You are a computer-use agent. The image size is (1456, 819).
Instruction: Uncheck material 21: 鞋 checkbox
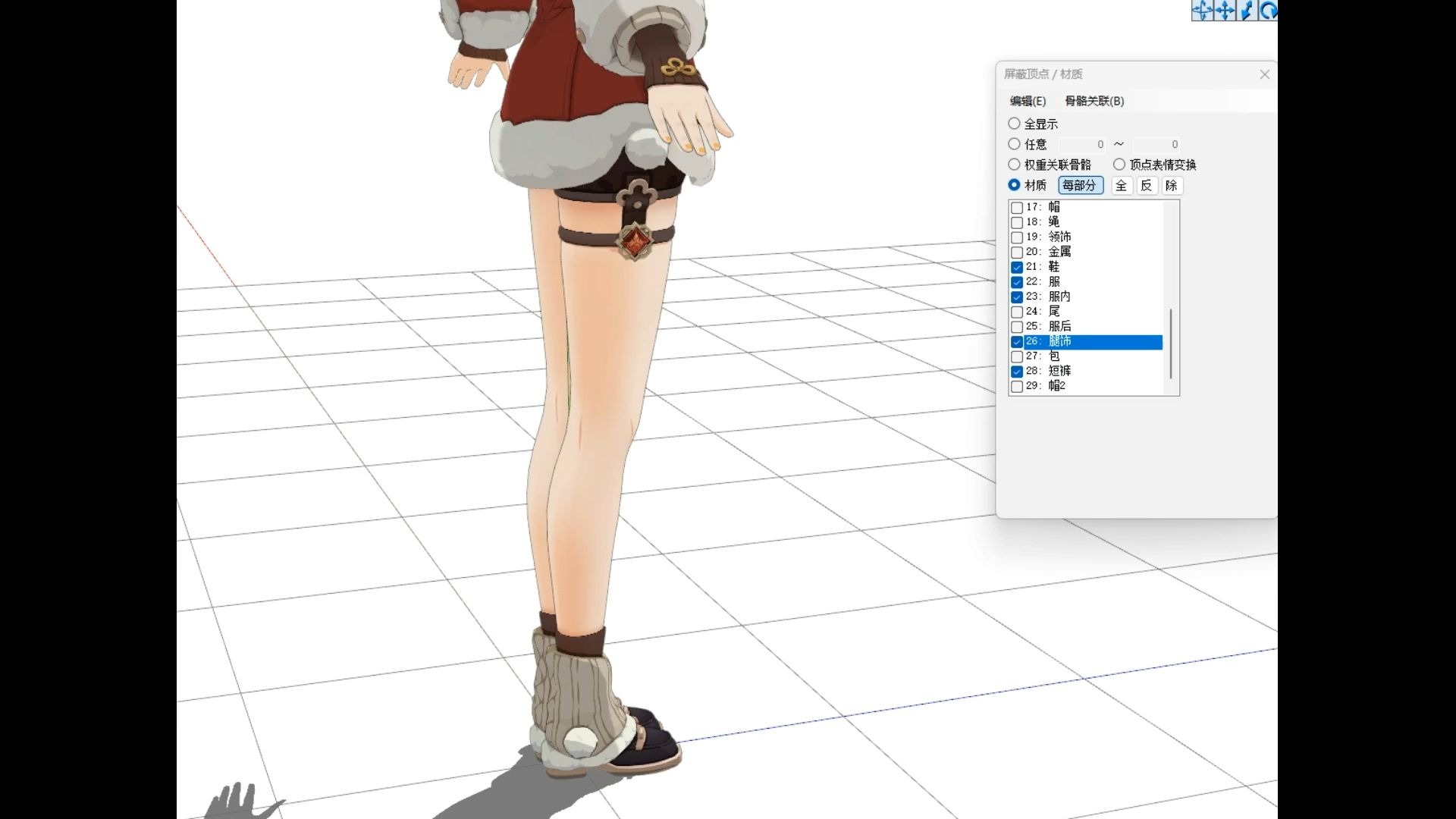pyautogui.click(x=1017, y=267)
